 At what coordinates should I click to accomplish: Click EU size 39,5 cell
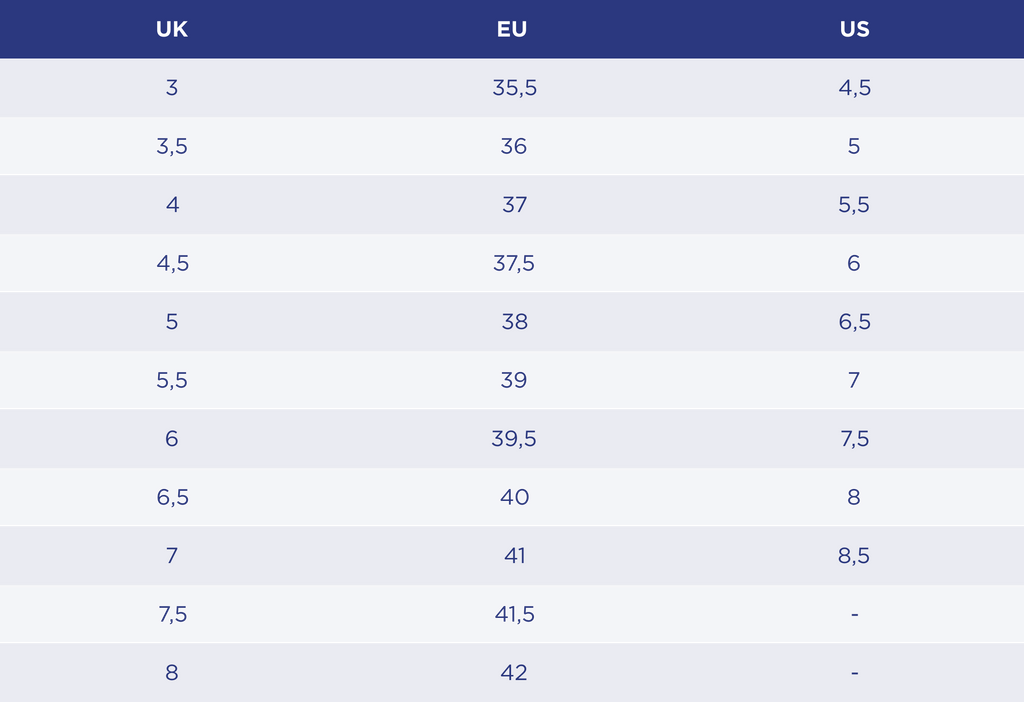[x=514, y=439]
